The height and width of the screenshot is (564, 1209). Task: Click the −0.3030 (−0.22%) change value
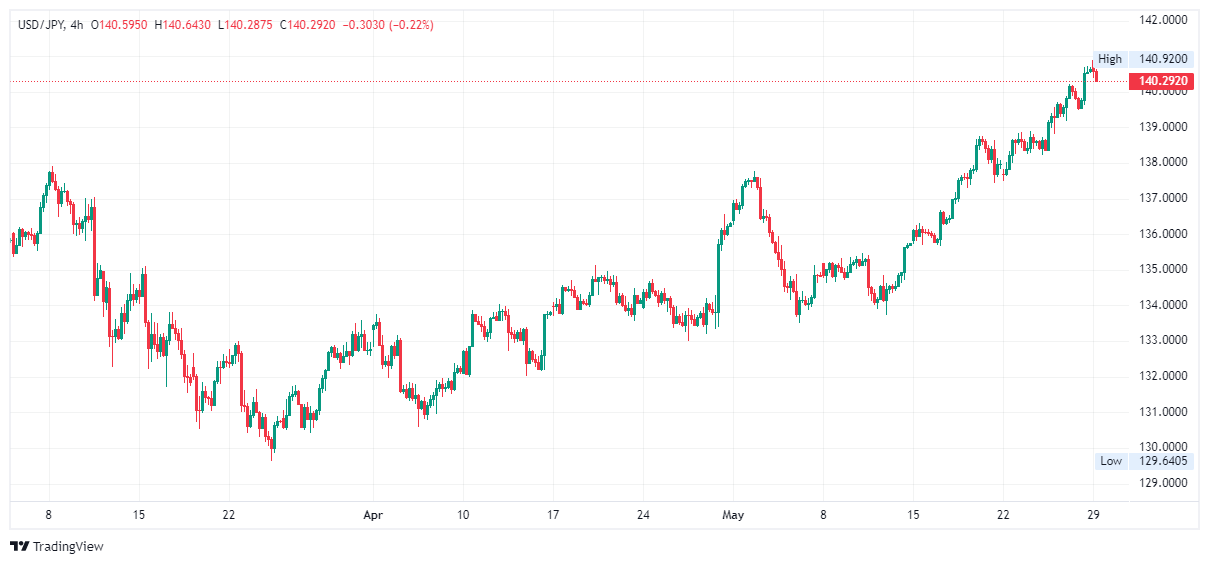[388, 24]
